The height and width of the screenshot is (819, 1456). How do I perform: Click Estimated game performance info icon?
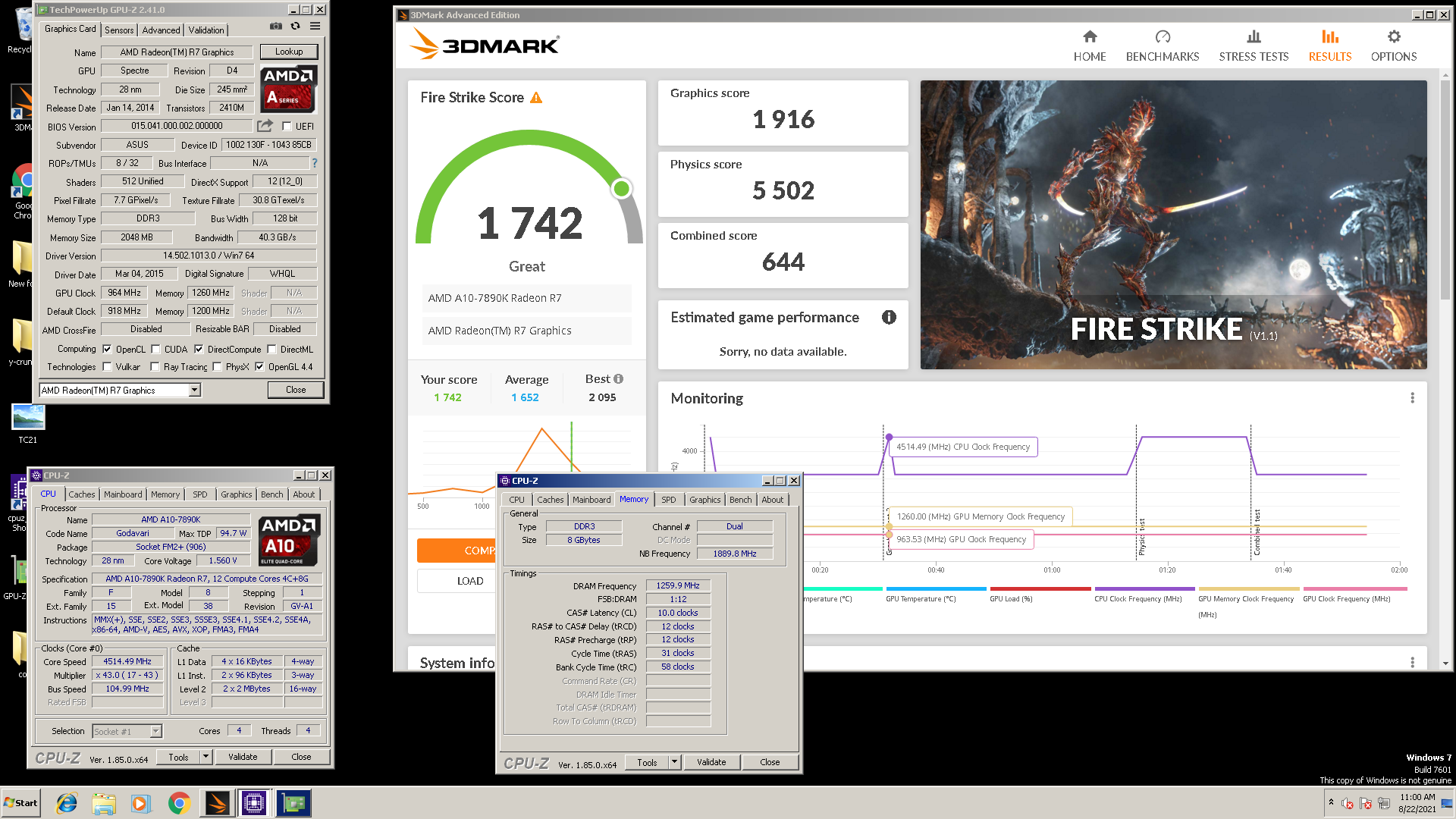click(x=889, y=317)
